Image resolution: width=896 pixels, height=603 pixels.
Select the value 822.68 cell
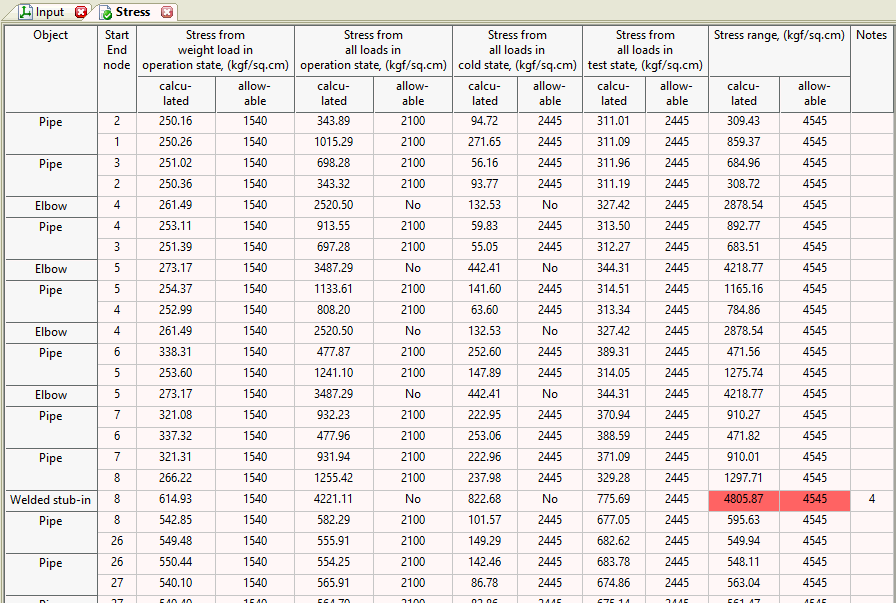[485, 499]
